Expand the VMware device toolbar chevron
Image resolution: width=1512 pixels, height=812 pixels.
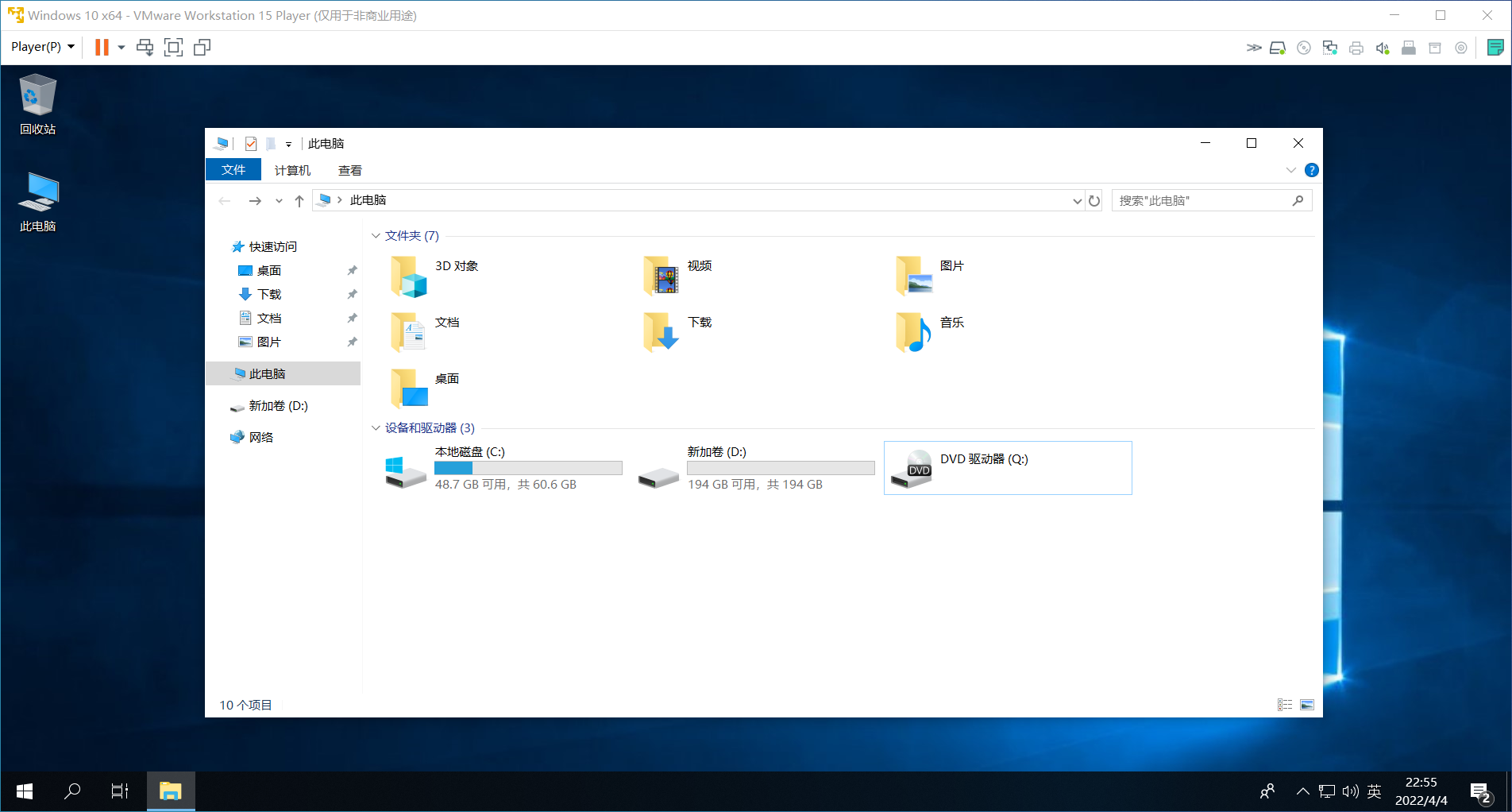pyautogui.click(x=1254, y=48)
